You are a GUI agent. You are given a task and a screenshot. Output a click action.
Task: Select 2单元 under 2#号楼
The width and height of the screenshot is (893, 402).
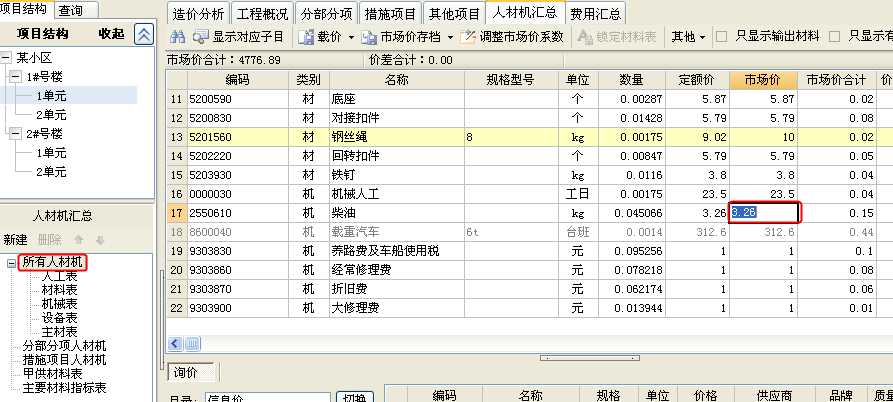(x=51, y=171)
